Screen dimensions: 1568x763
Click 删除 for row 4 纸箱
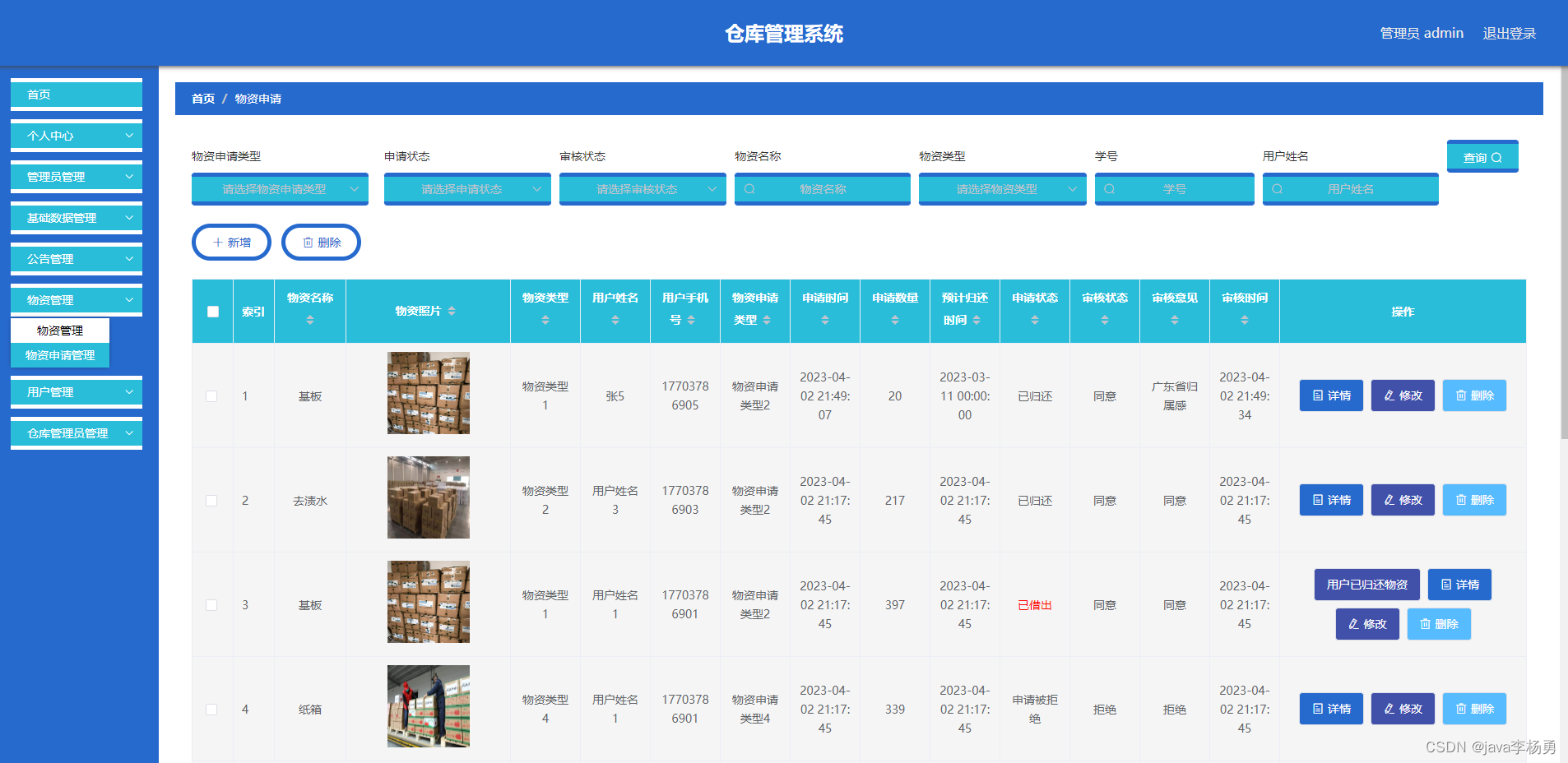tap(1474, 709)
